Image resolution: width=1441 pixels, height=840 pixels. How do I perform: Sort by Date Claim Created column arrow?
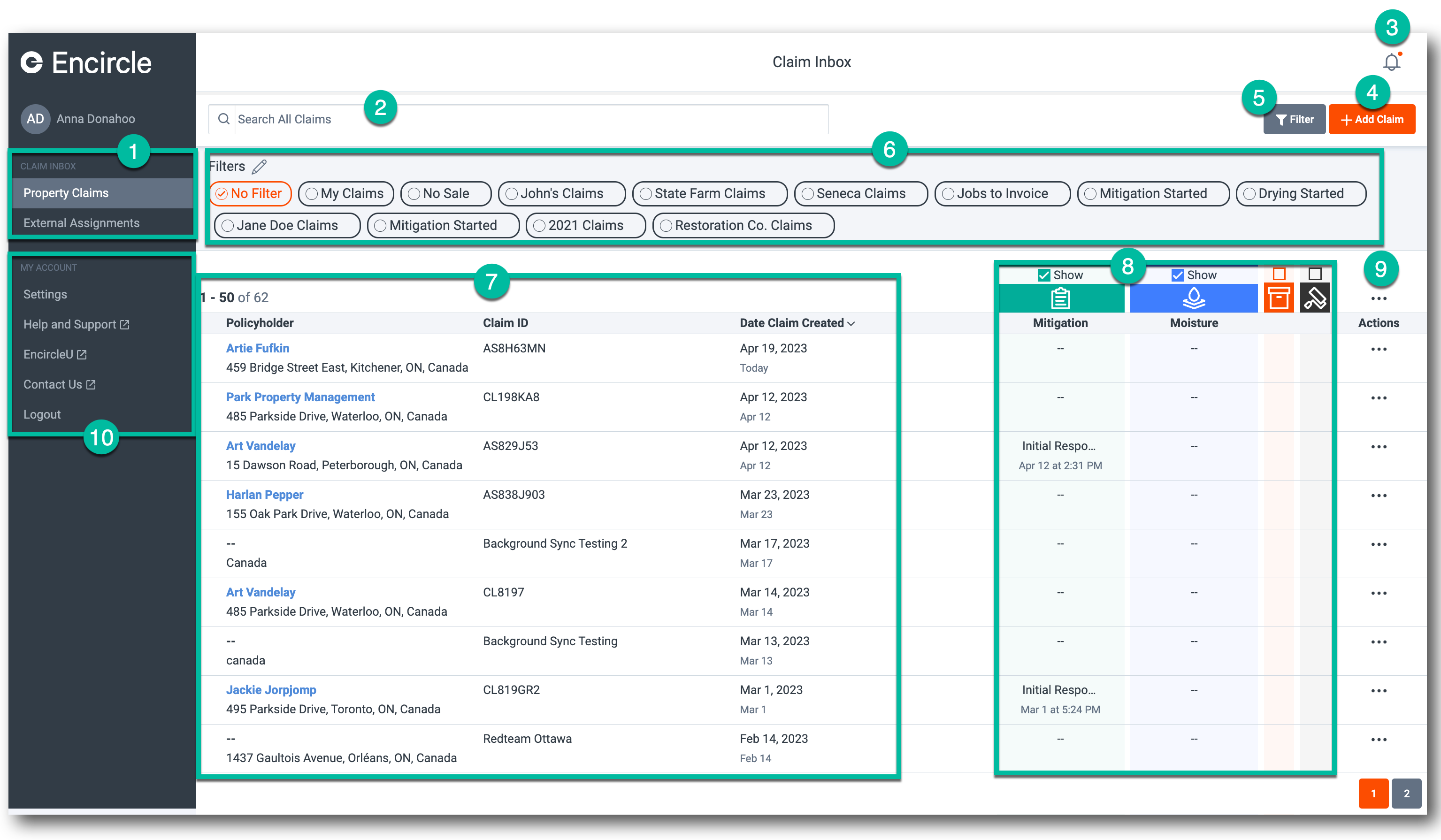(851, 324)
